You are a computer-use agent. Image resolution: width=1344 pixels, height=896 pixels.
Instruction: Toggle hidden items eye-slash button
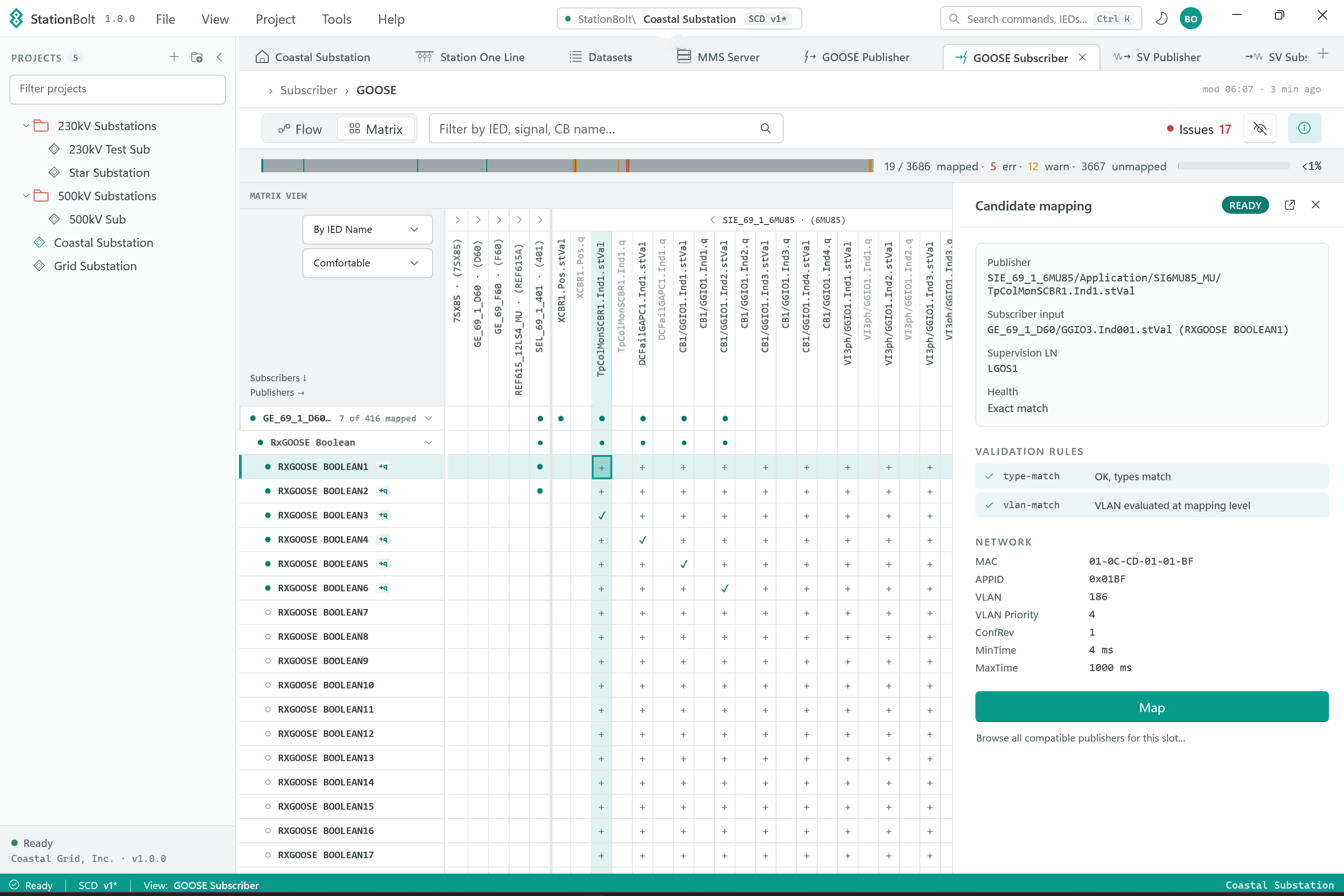pyautogui.click(x=1260, y=129)
